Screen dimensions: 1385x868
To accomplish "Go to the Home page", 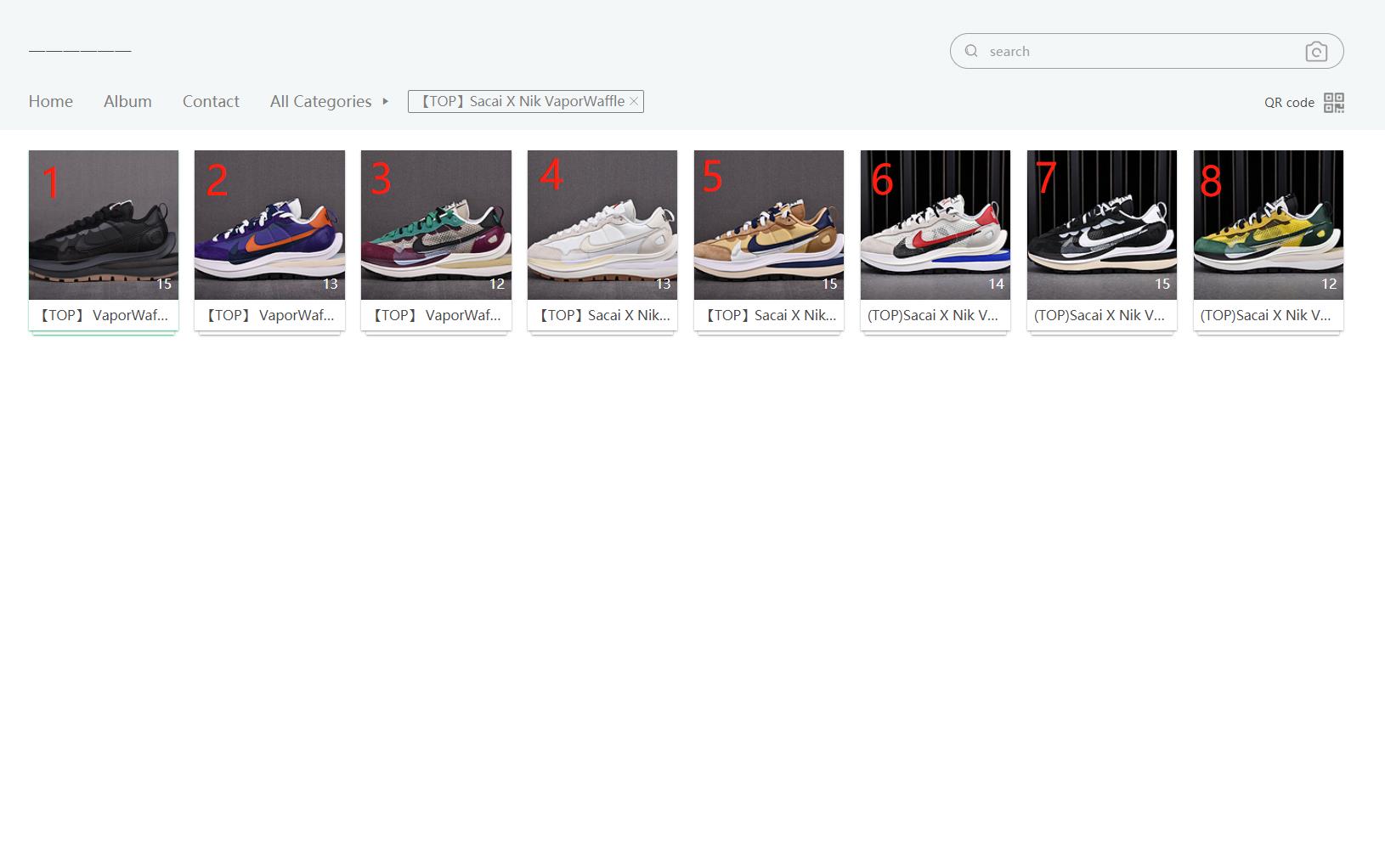I will point(51,101).
